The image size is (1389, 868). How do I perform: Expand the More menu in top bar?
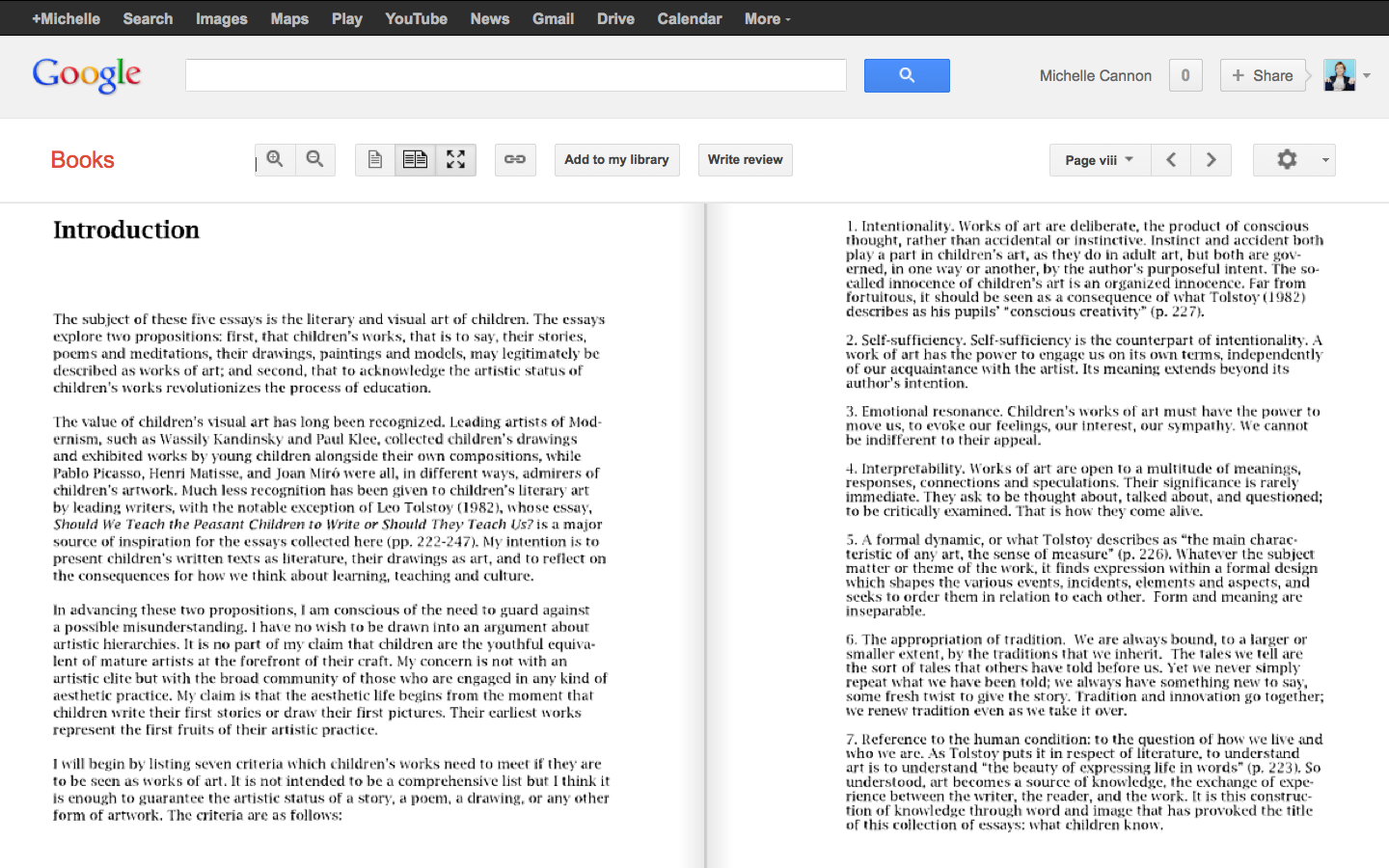click(766, 18)
